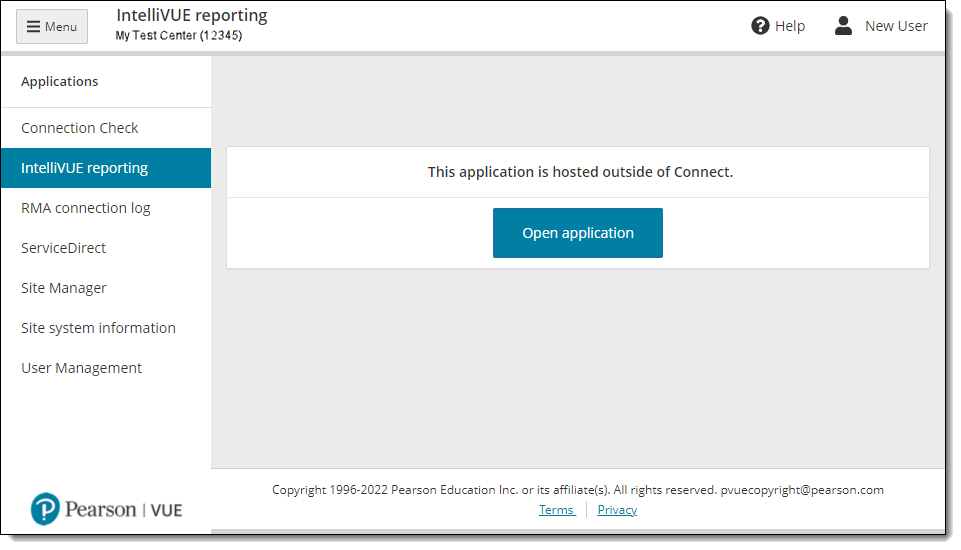Viewport: 961px width, 550px height.
Task: Follow the Privacy link in footer
Action: [617, 510]
